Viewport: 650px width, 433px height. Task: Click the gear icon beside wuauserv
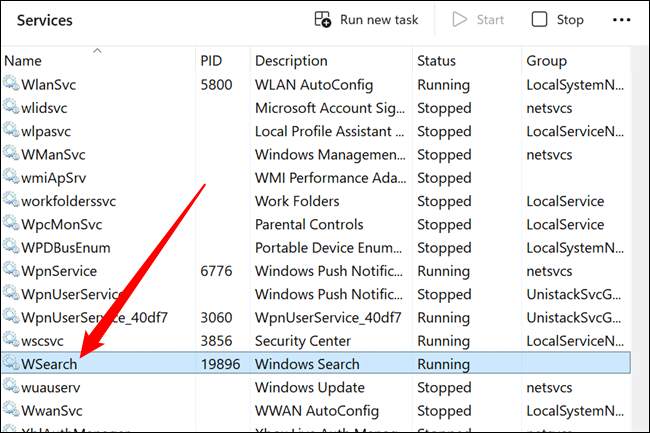11,386
